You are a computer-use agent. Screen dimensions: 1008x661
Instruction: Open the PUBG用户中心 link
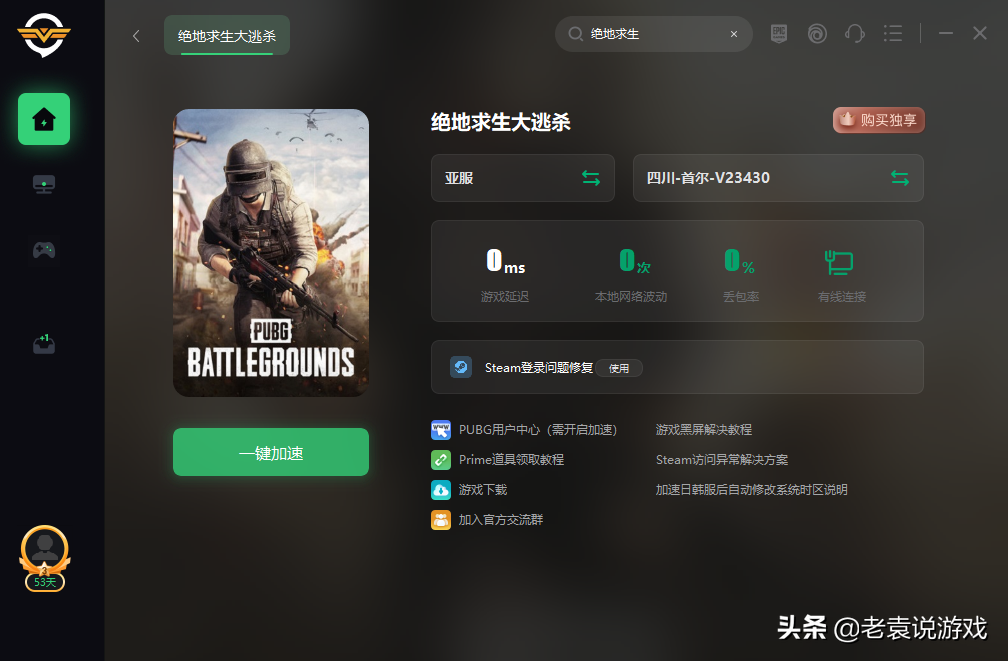pos(537,430)
